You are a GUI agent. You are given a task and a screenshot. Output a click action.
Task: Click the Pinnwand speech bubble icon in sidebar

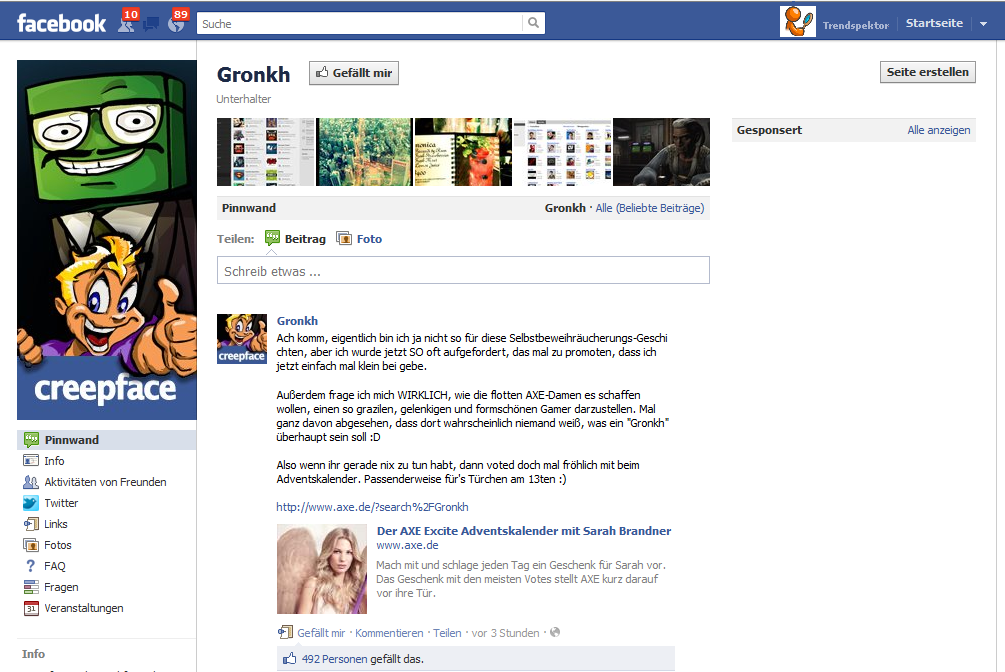31,440
